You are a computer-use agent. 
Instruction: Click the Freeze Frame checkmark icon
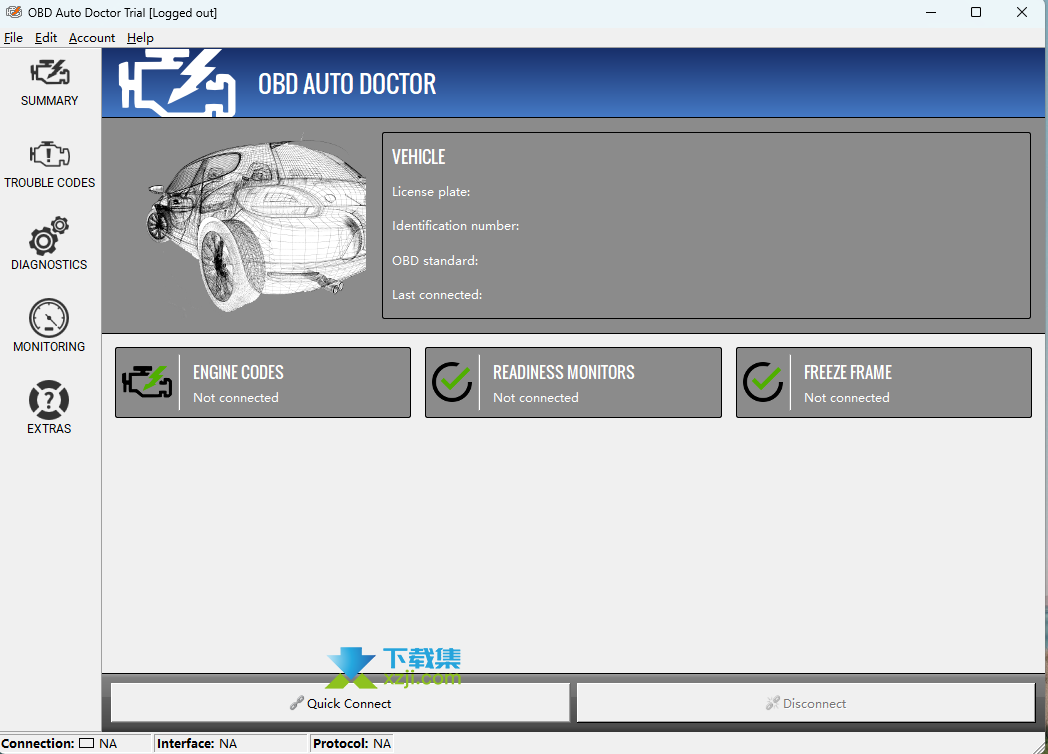pyautogui.click(x=763, y=382)
